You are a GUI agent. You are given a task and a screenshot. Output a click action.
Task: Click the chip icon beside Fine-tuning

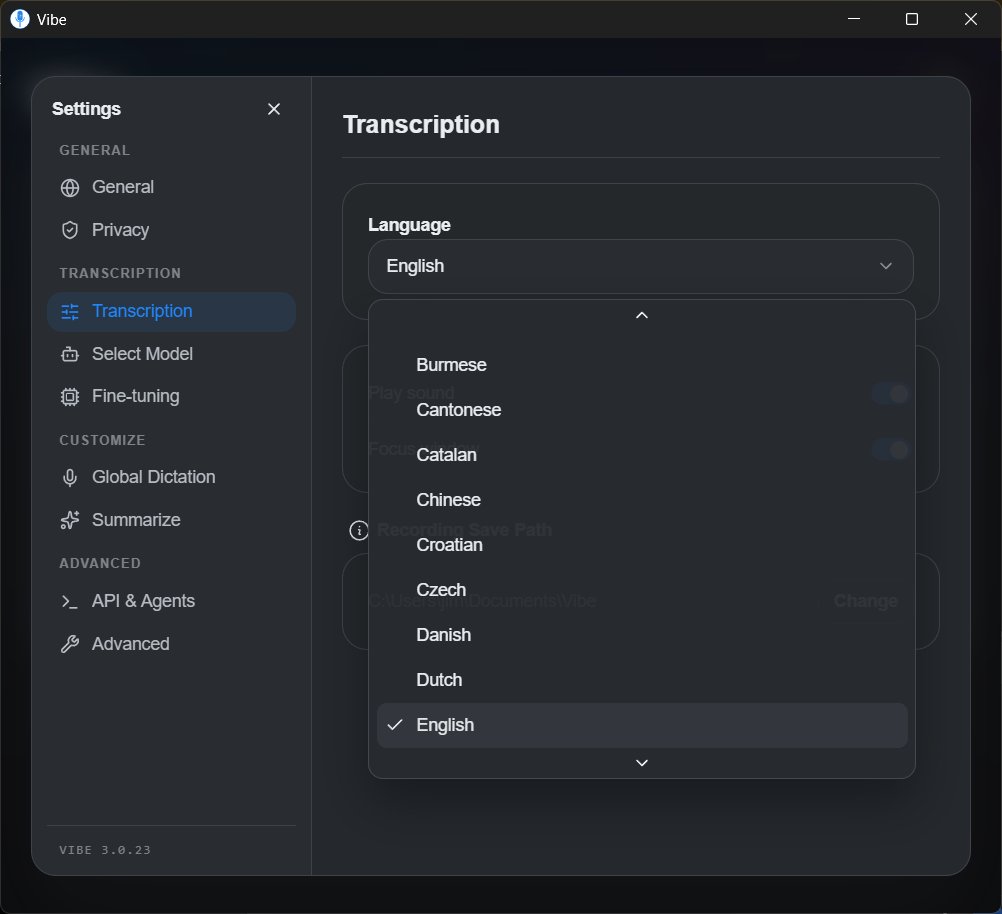coord(70,397)
